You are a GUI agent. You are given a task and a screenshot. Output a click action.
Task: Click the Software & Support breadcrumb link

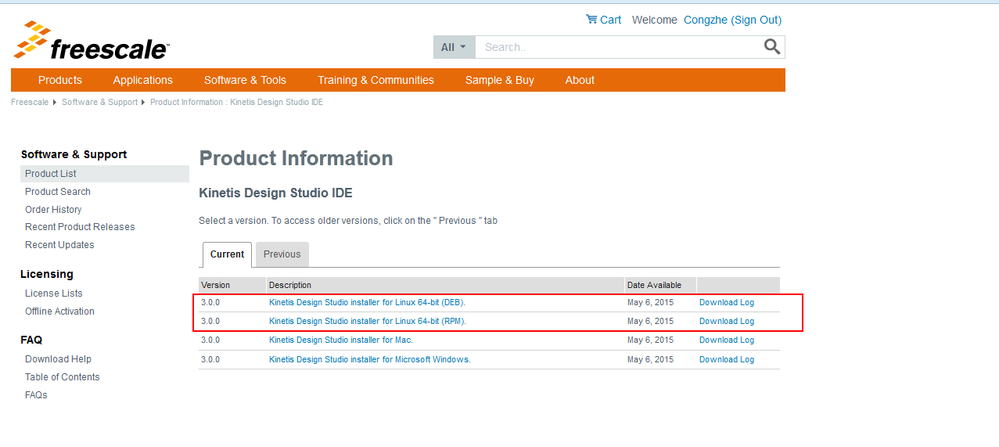point(99,102)
